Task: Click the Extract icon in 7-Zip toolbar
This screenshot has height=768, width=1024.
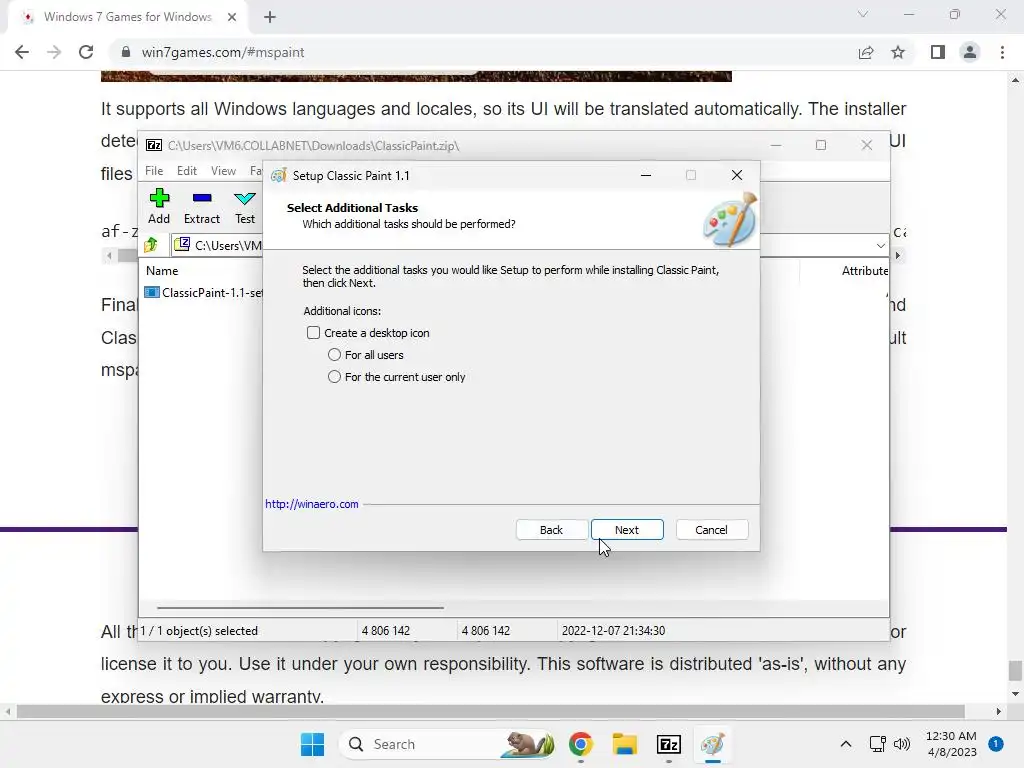Action: [202, 199]
